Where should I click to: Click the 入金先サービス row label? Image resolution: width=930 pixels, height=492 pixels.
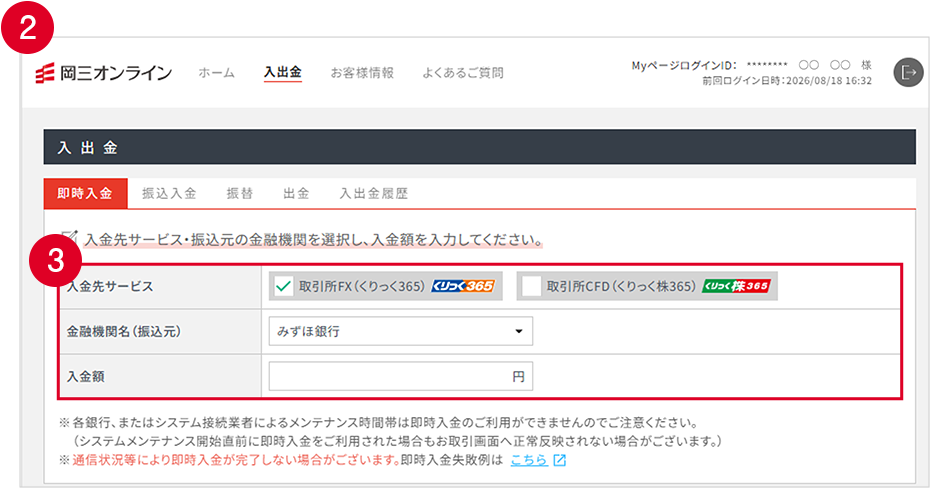tap(110, 286)
